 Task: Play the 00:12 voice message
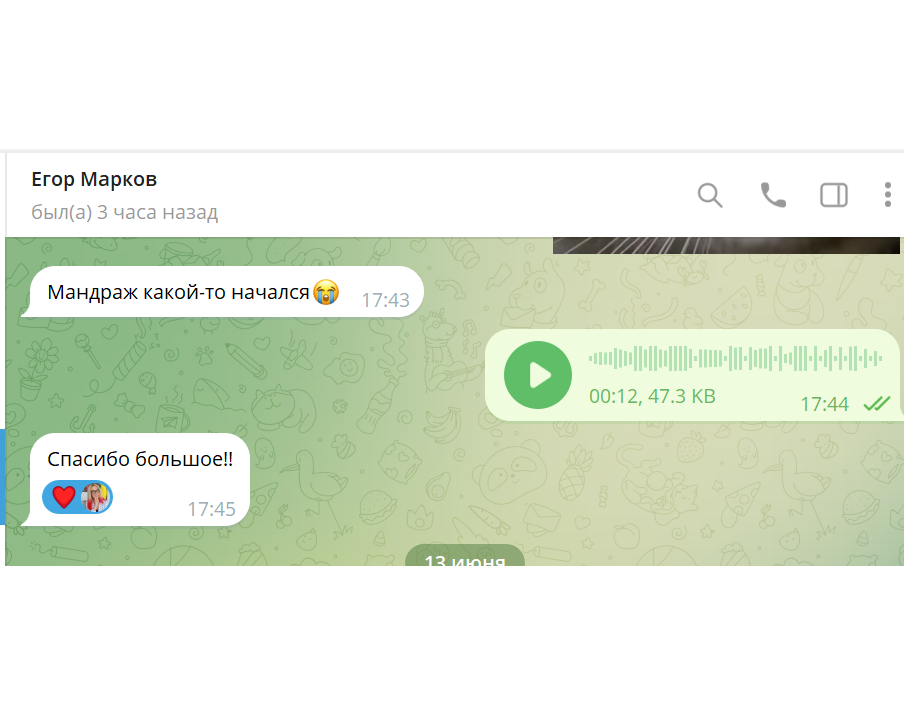point(538,375)
